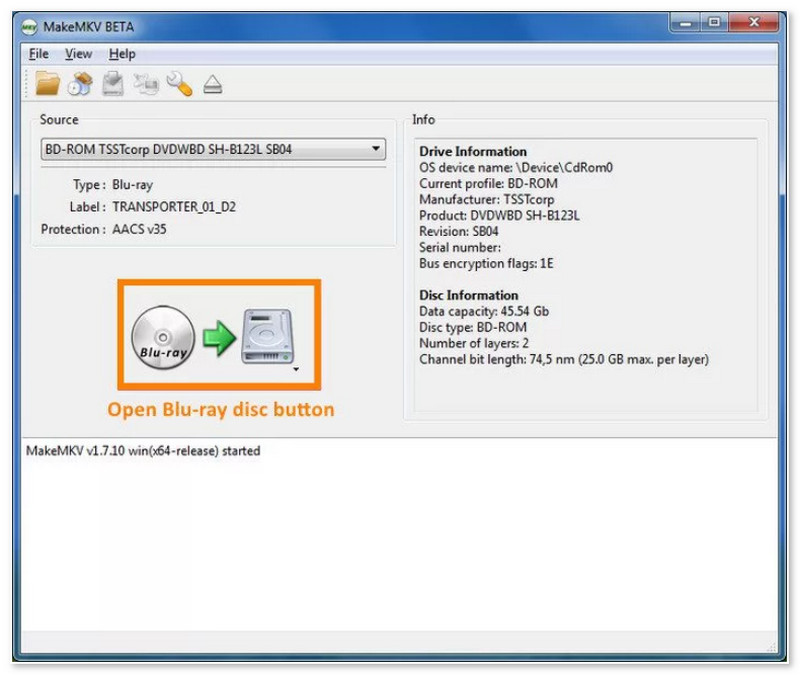Click the toolbar drag handle at left

[x=27, y=84]
